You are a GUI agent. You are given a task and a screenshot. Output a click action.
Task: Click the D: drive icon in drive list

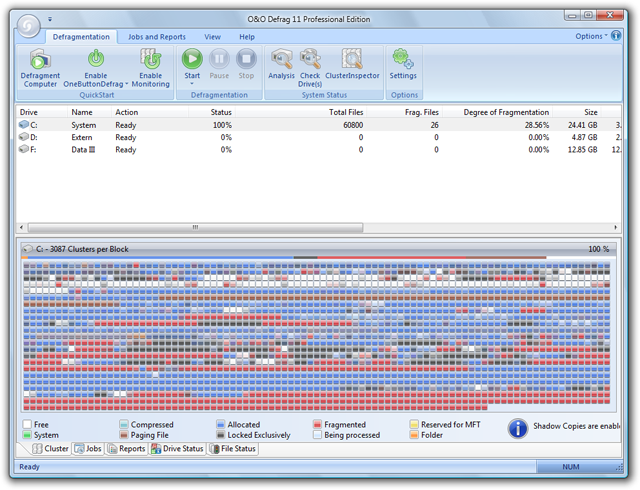24,136
